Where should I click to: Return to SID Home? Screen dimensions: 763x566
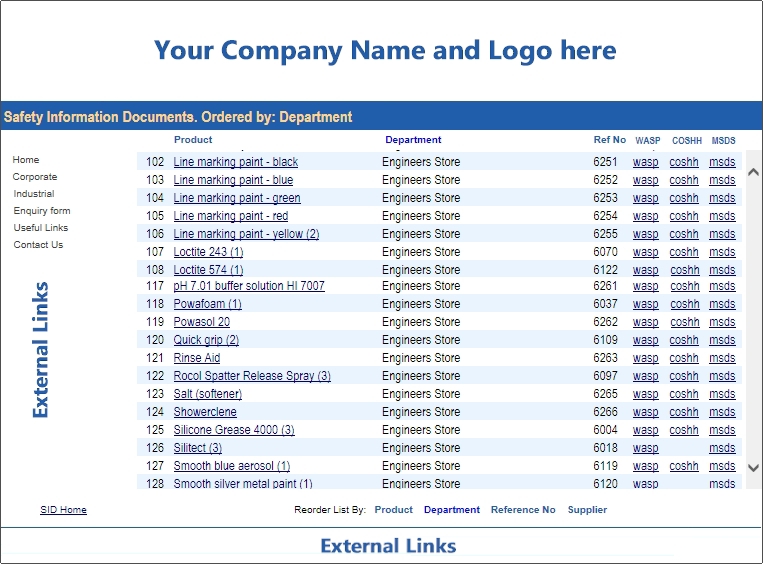click(63, 510)
